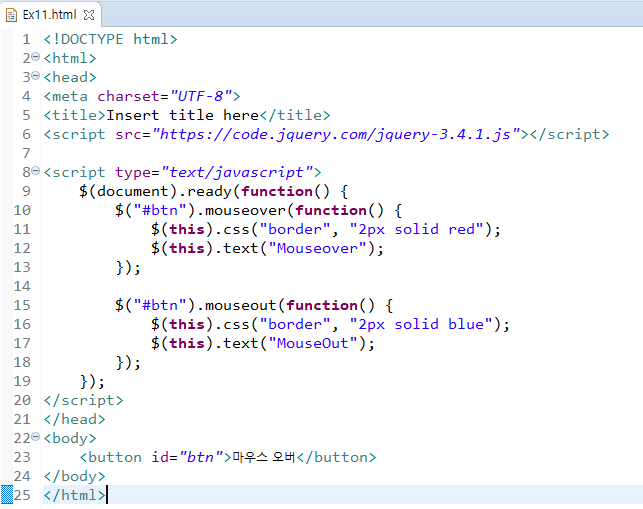This screenshot has width=643, height=509.
Task: Click the "text/javascript" type value
Action: pos(237,172)
